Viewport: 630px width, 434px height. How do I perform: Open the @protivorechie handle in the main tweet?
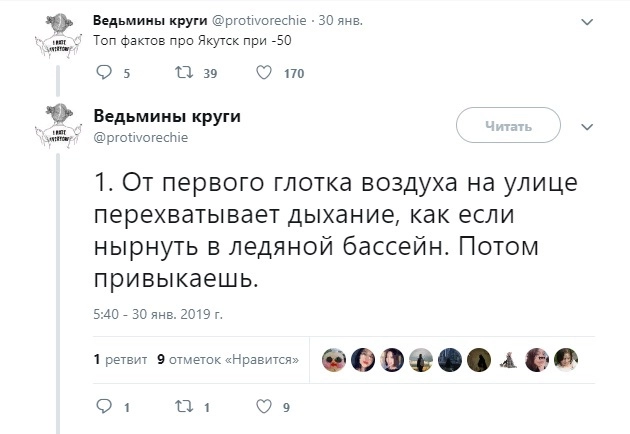141,136
